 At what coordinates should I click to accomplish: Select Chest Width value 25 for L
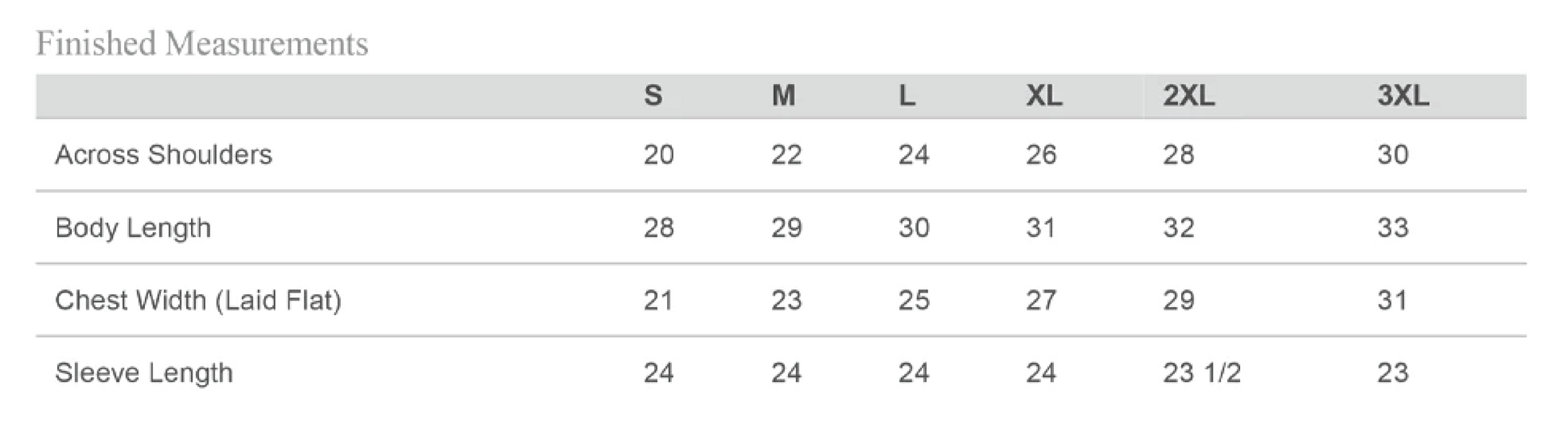(x=914, y=301)
